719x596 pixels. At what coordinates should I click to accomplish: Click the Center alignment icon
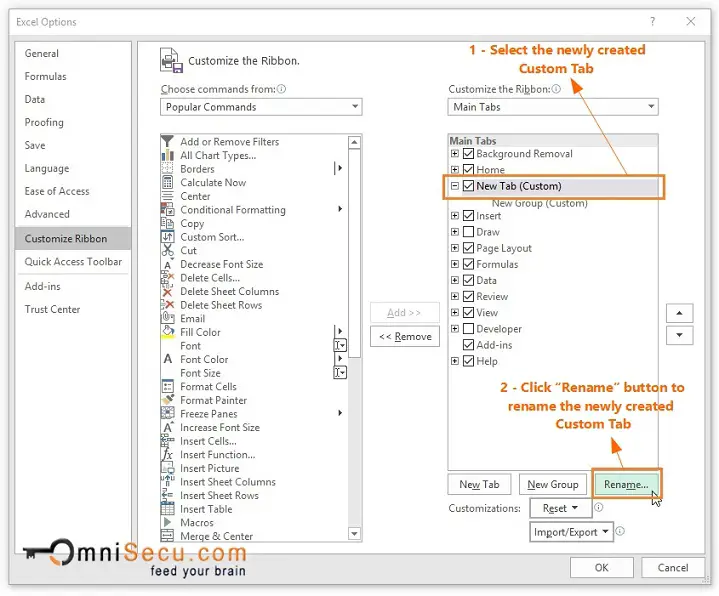[167, 196]
